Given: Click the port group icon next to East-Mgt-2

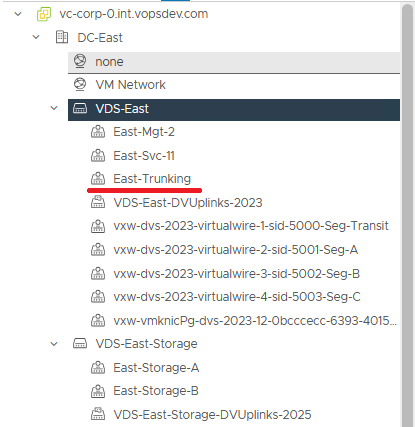Looking at the screenshot, I should [98, 132].
